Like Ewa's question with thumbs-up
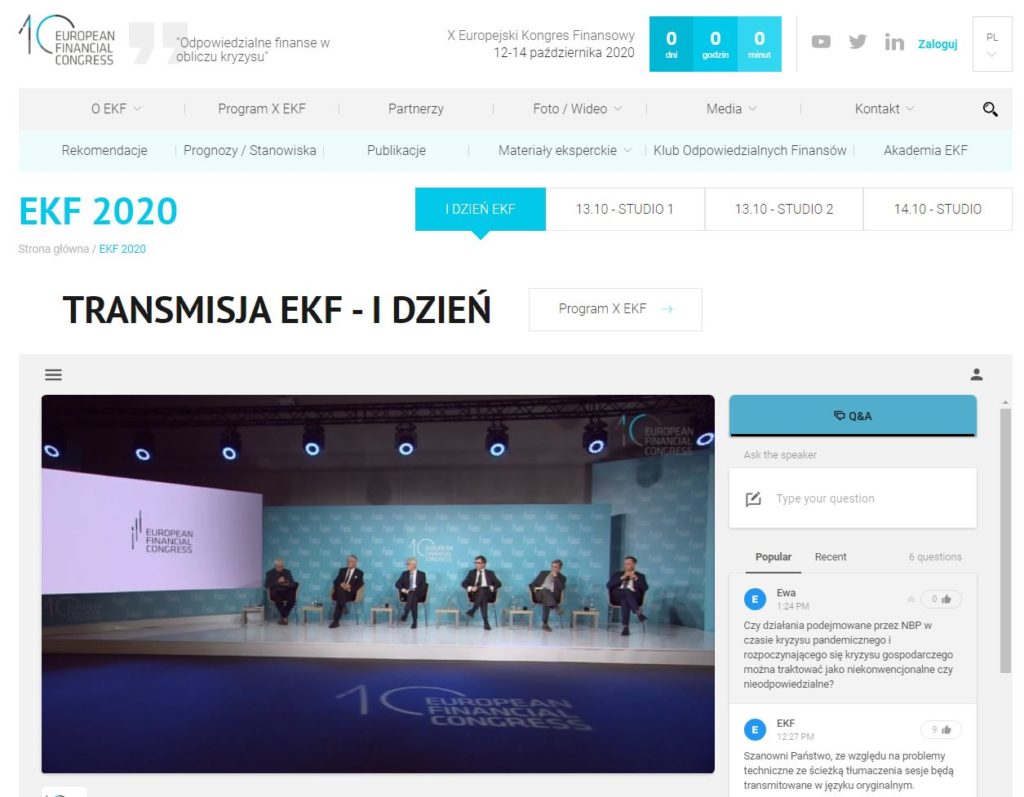 941,599
